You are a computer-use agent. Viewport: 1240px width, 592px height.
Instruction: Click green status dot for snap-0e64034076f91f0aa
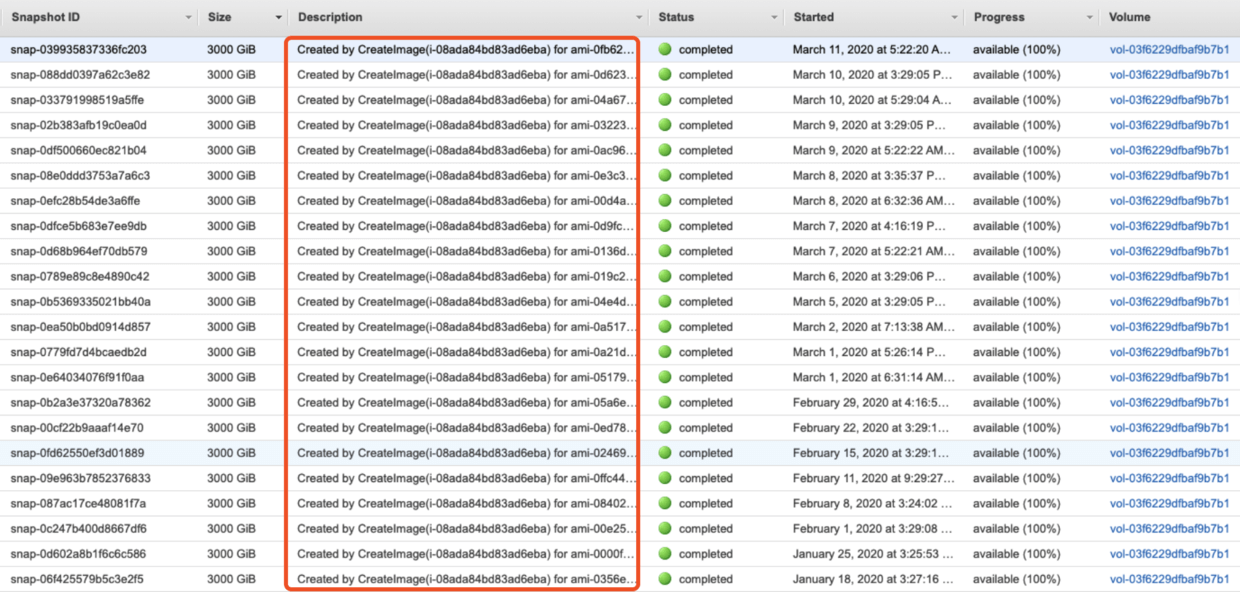click(665, 377)
